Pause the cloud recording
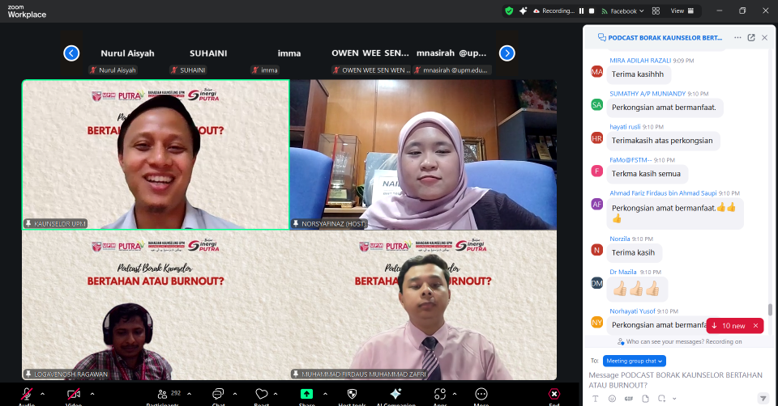Screen dimensions: 778x406 pyautogui.click(x=582, y=11)
